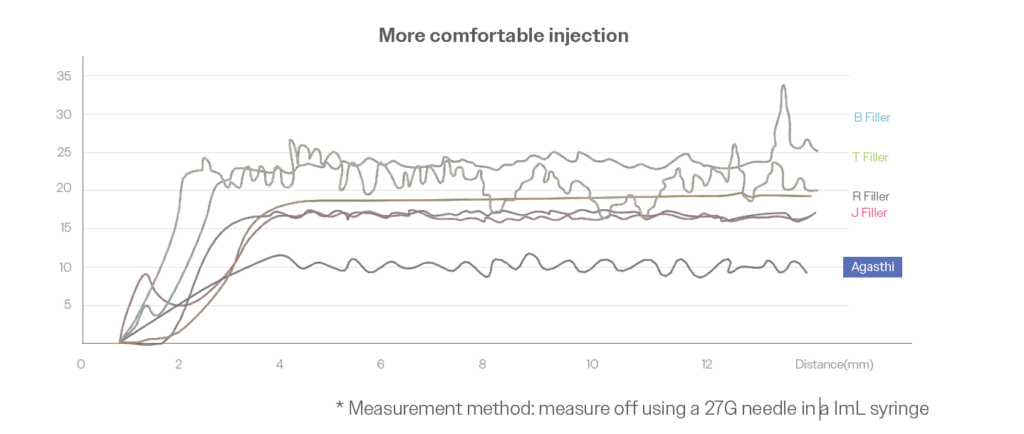Click the Agasthi blue legend badge

[872, 267]
